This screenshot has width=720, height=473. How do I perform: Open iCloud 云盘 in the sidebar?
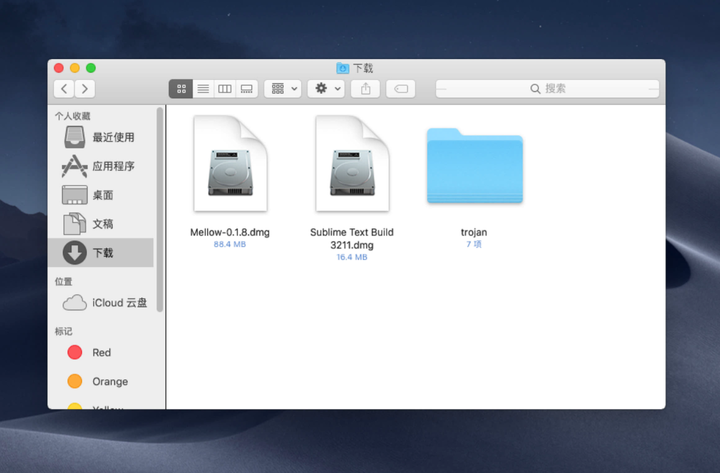pyautogui.click(x=119, y=303)
